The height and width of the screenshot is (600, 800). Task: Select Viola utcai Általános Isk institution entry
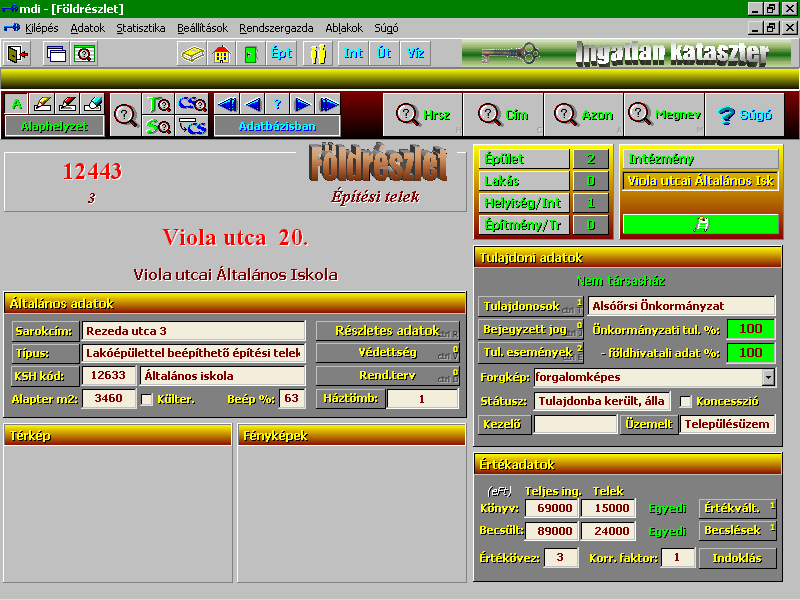(x=701, y=181)
